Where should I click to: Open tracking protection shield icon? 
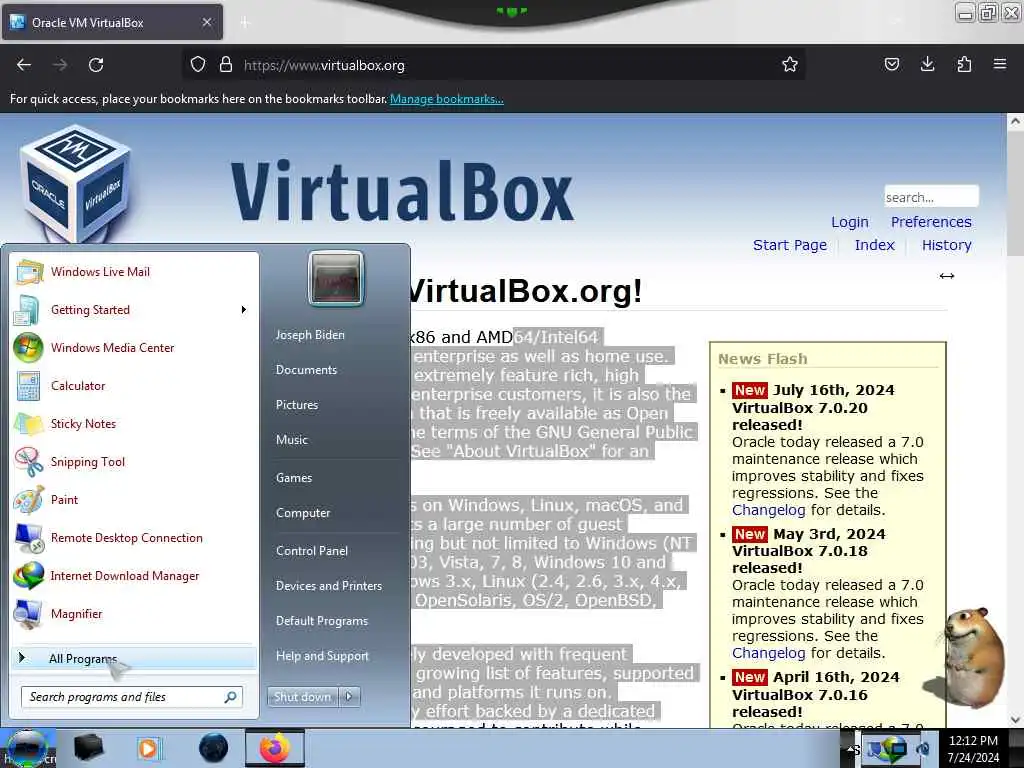pyautogui.click(x=198, y=65)
